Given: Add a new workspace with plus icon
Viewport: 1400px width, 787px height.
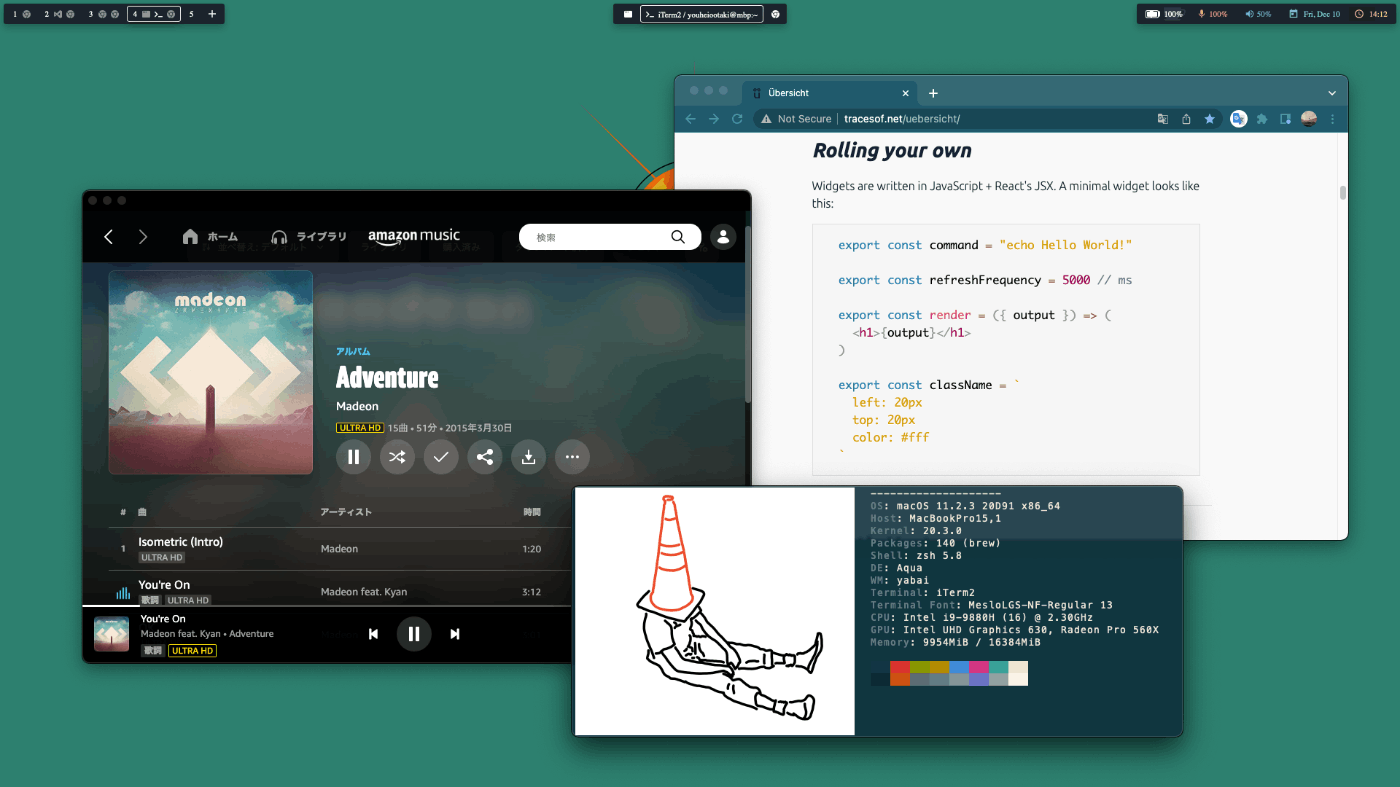Looking at the screenshot, I should 212,14.
